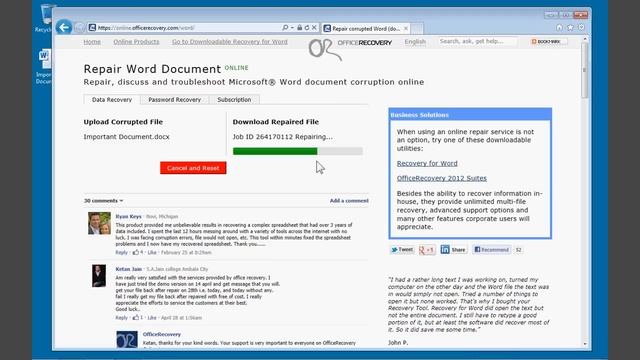Click the Bookmark share button

549,42
